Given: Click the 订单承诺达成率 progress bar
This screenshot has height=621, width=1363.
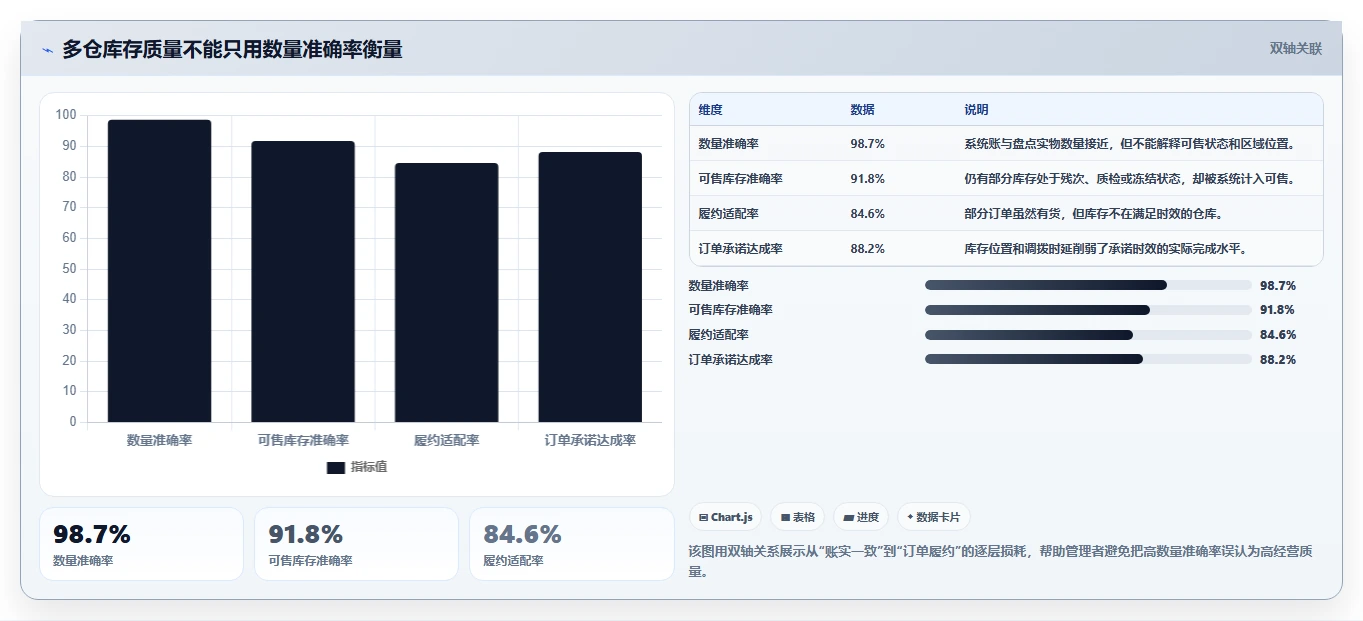Looking at the screenshot, I should 1088,359.
